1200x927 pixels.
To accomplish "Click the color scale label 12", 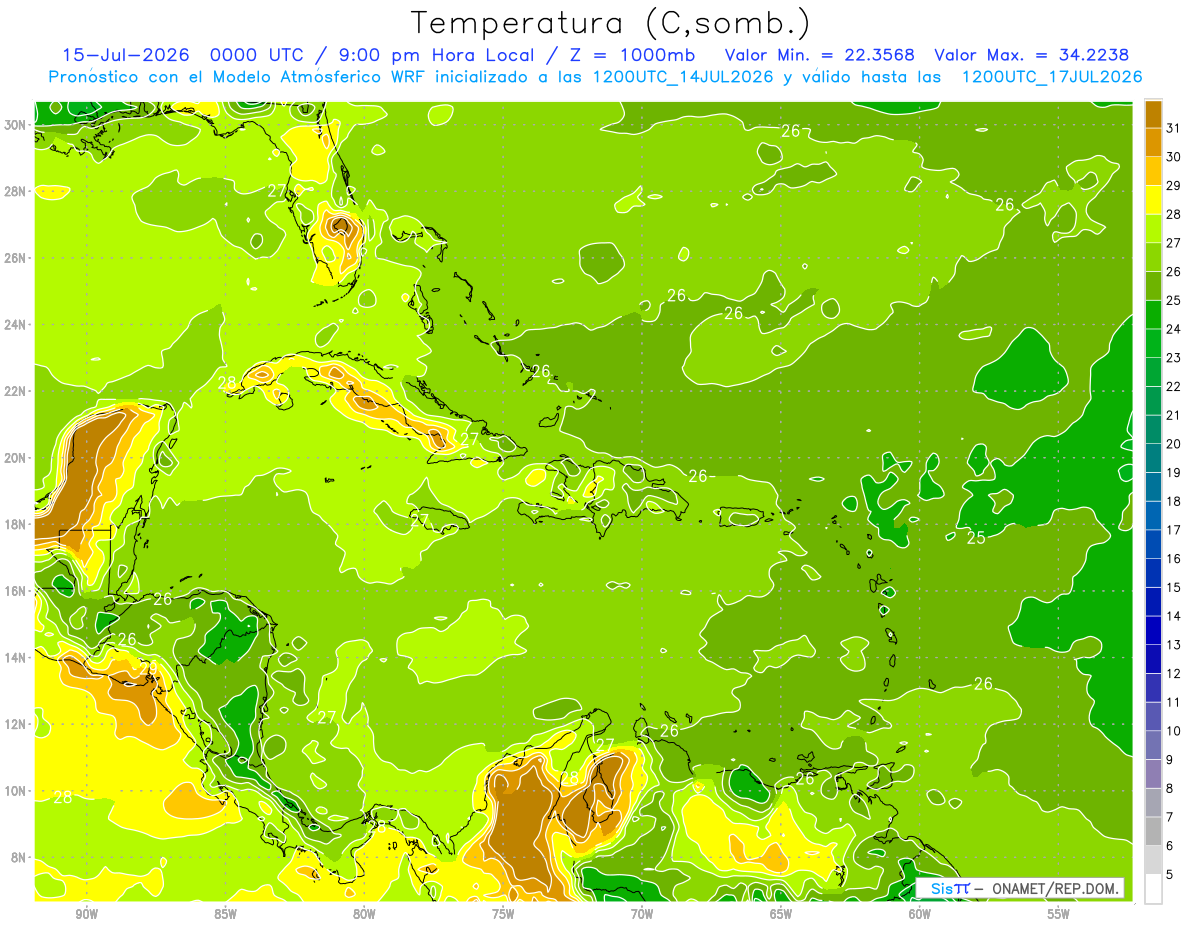I will tap(1174, 673).
